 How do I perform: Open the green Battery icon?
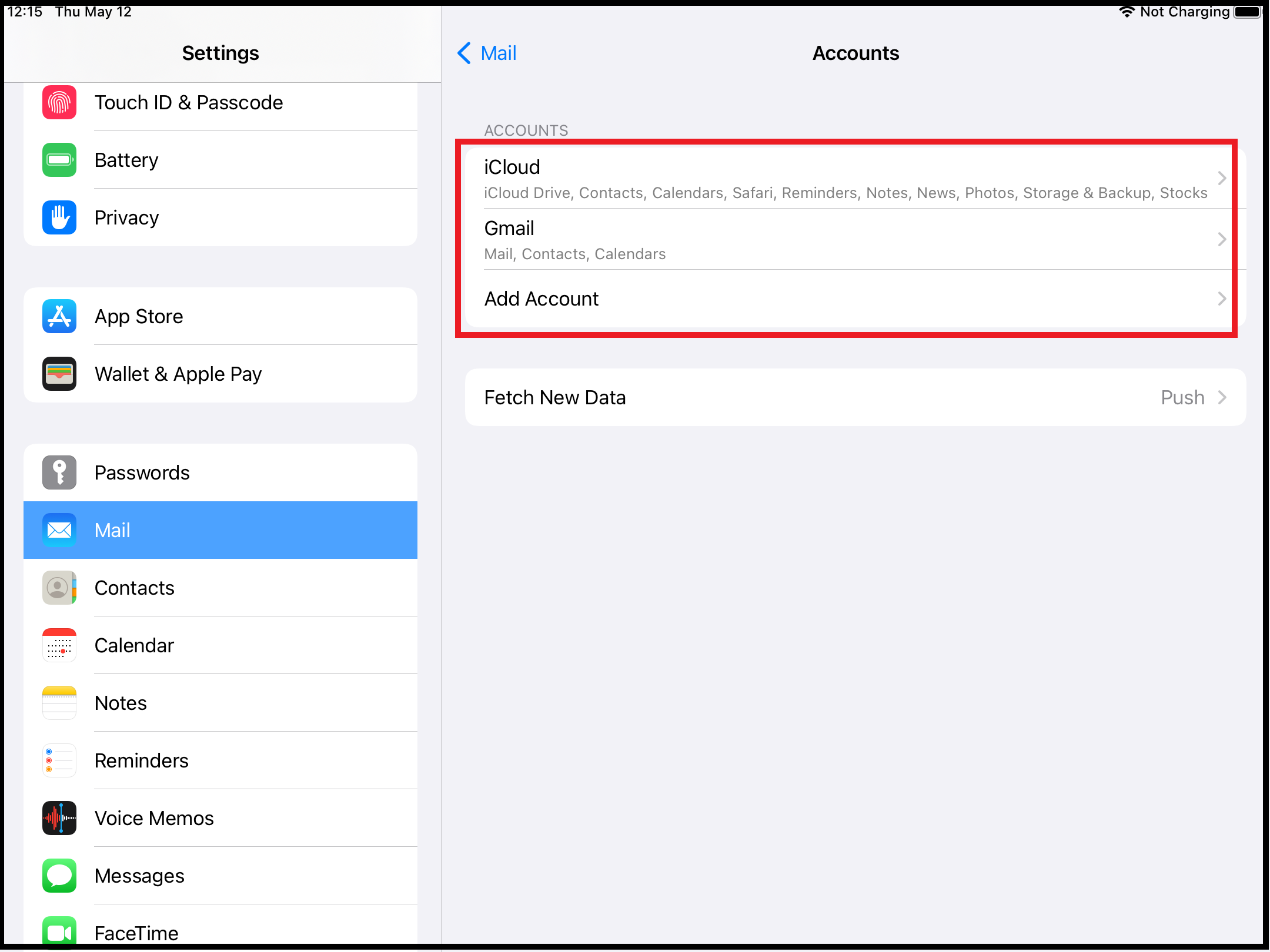[x=59, y=160]
